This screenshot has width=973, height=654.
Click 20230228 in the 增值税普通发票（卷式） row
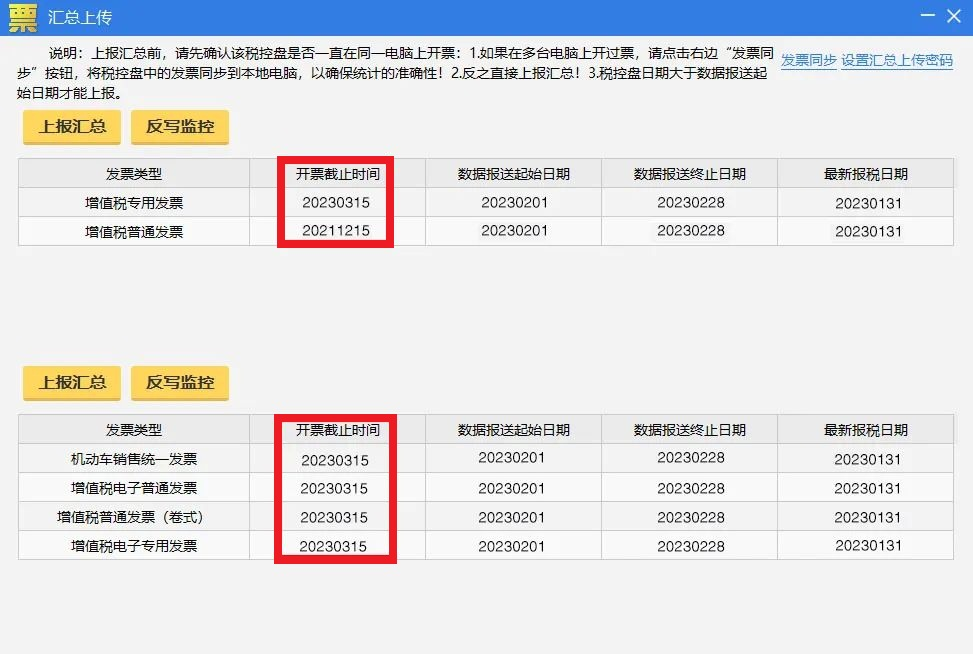[x=691, y=517]
